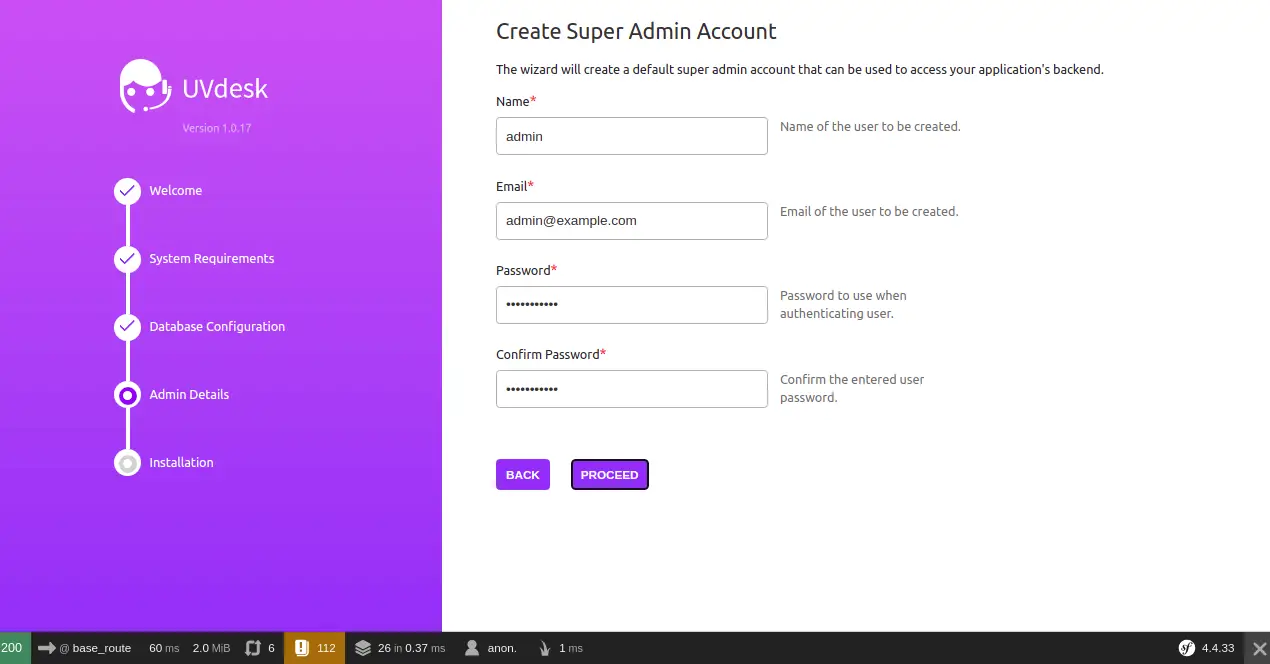Click the Installation pending step circle
The image size is (1270, 664).
(x=127, y=463)
